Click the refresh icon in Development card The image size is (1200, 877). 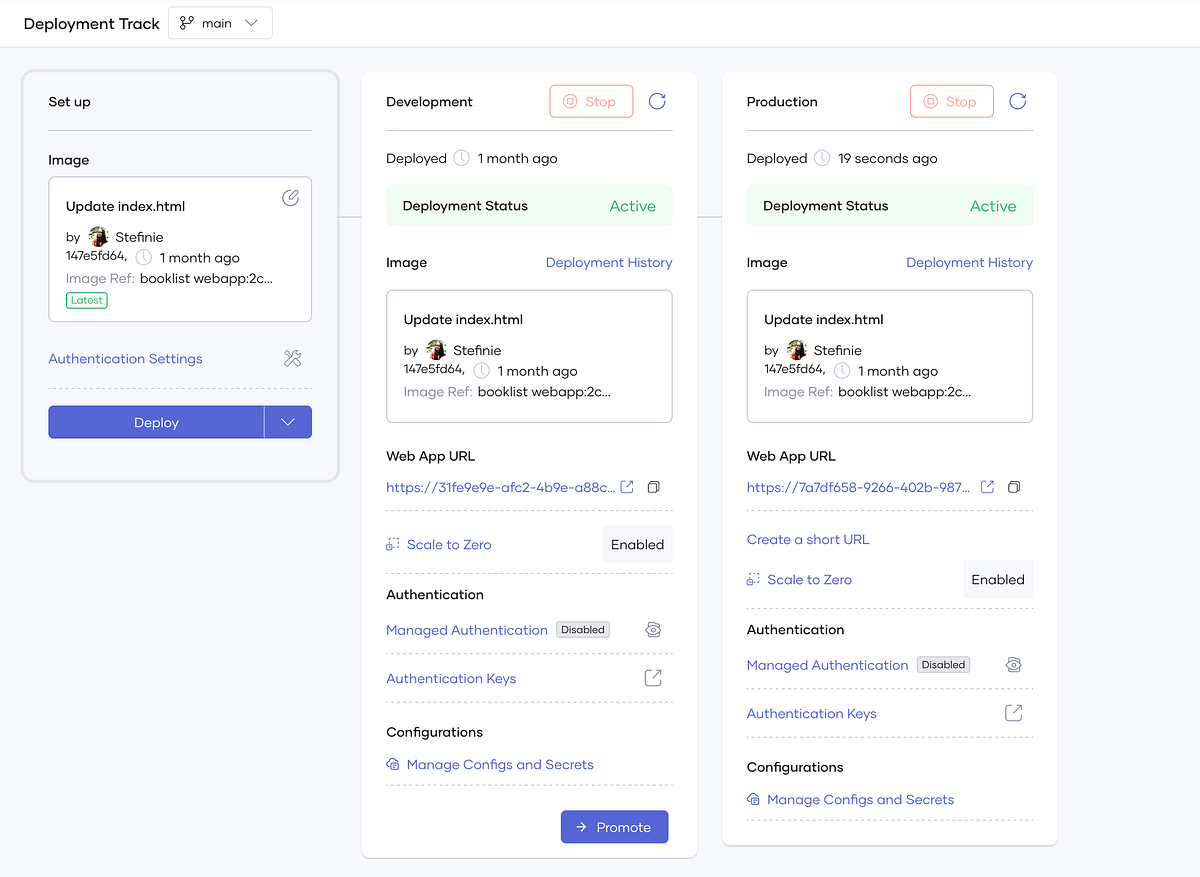(657, 101)
